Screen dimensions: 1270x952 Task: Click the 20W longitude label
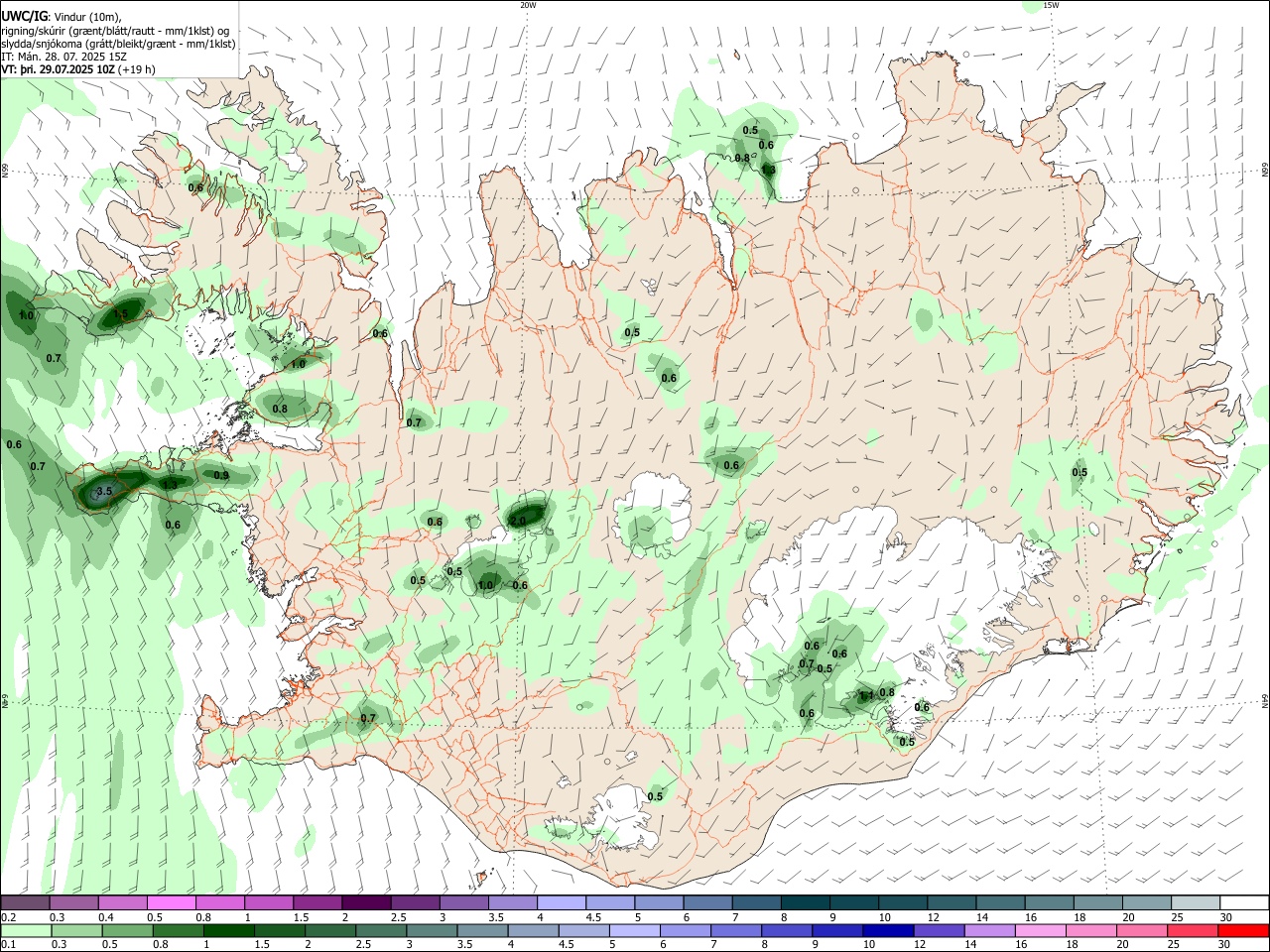coord(528,5)
